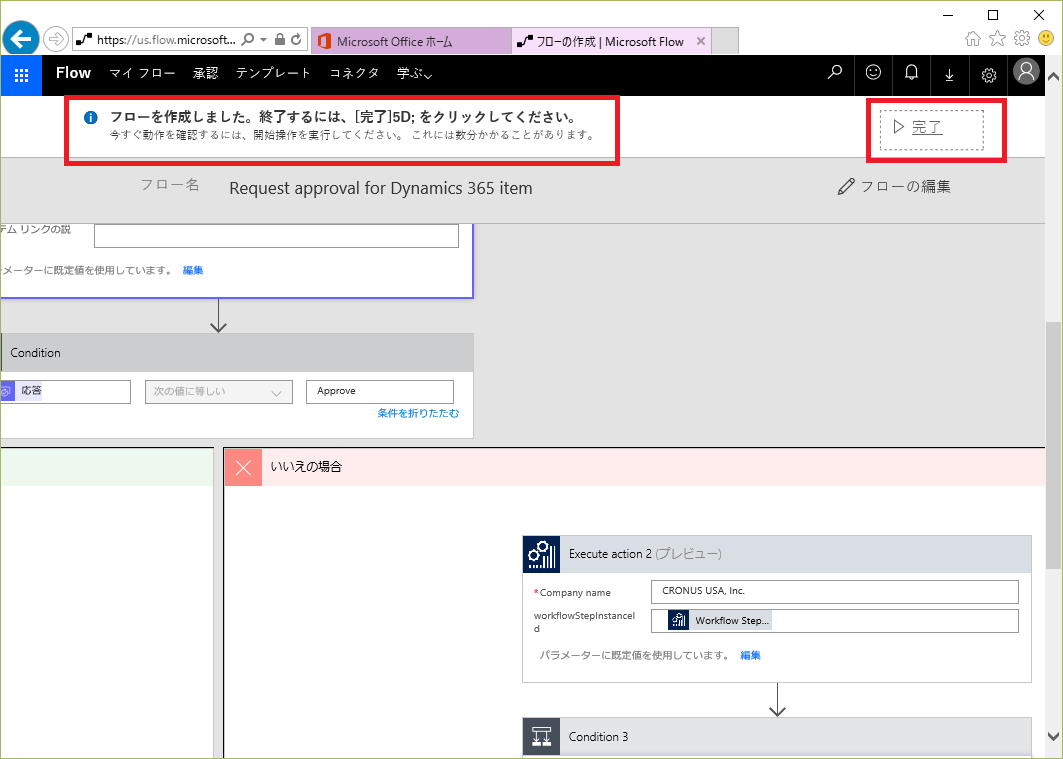
Task: Click the address bar search magnifier
Action: pyautogui.click(x=248, y=39)
